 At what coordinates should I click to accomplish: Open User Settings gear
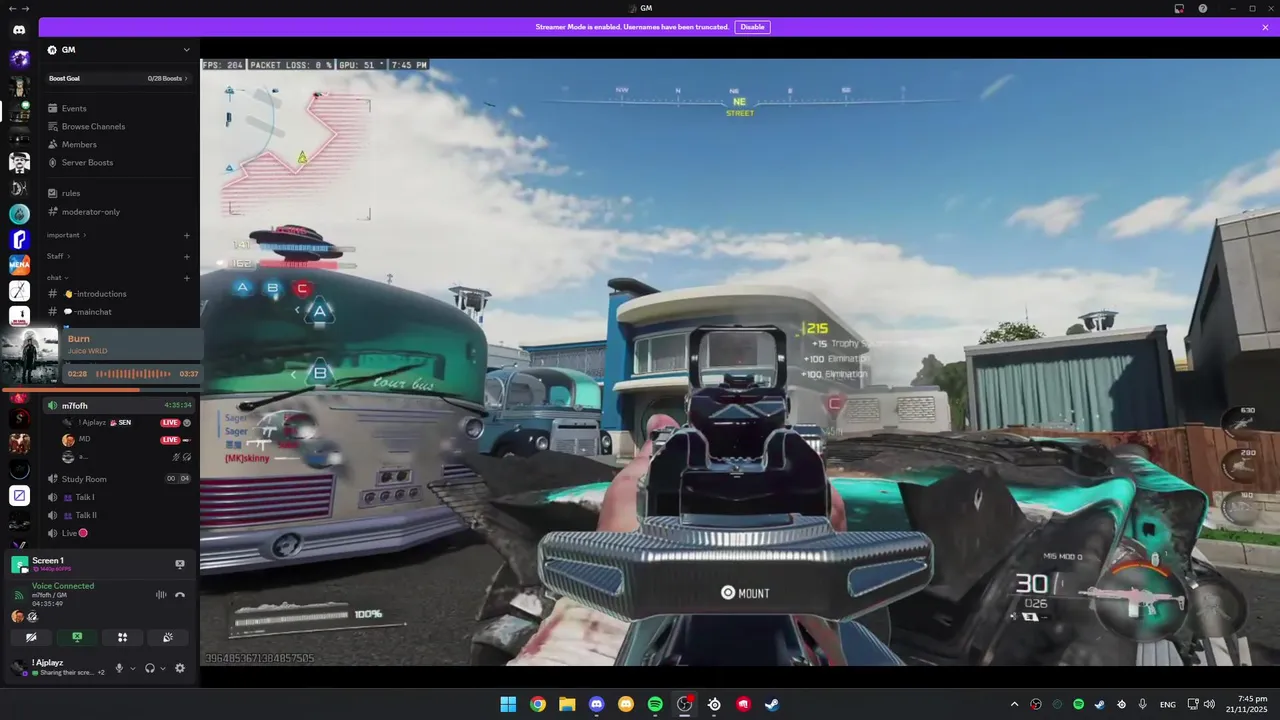pyautogui.click(x=180, y=668)
